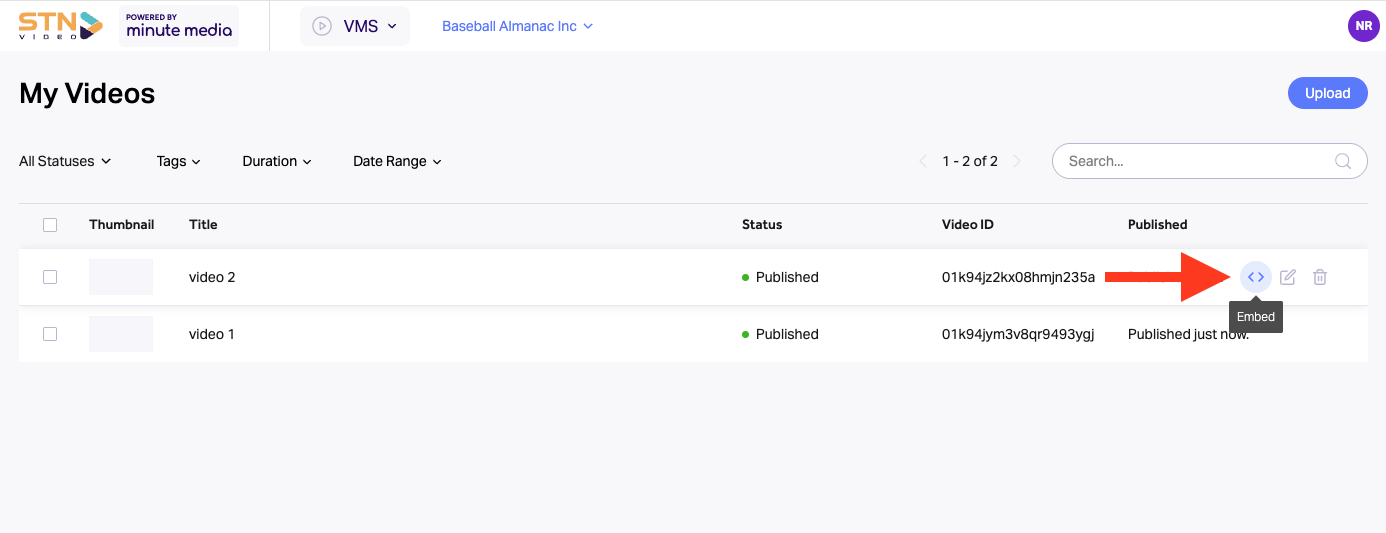Click the Upload button
1386x533 pixels.
[1328, 93]
